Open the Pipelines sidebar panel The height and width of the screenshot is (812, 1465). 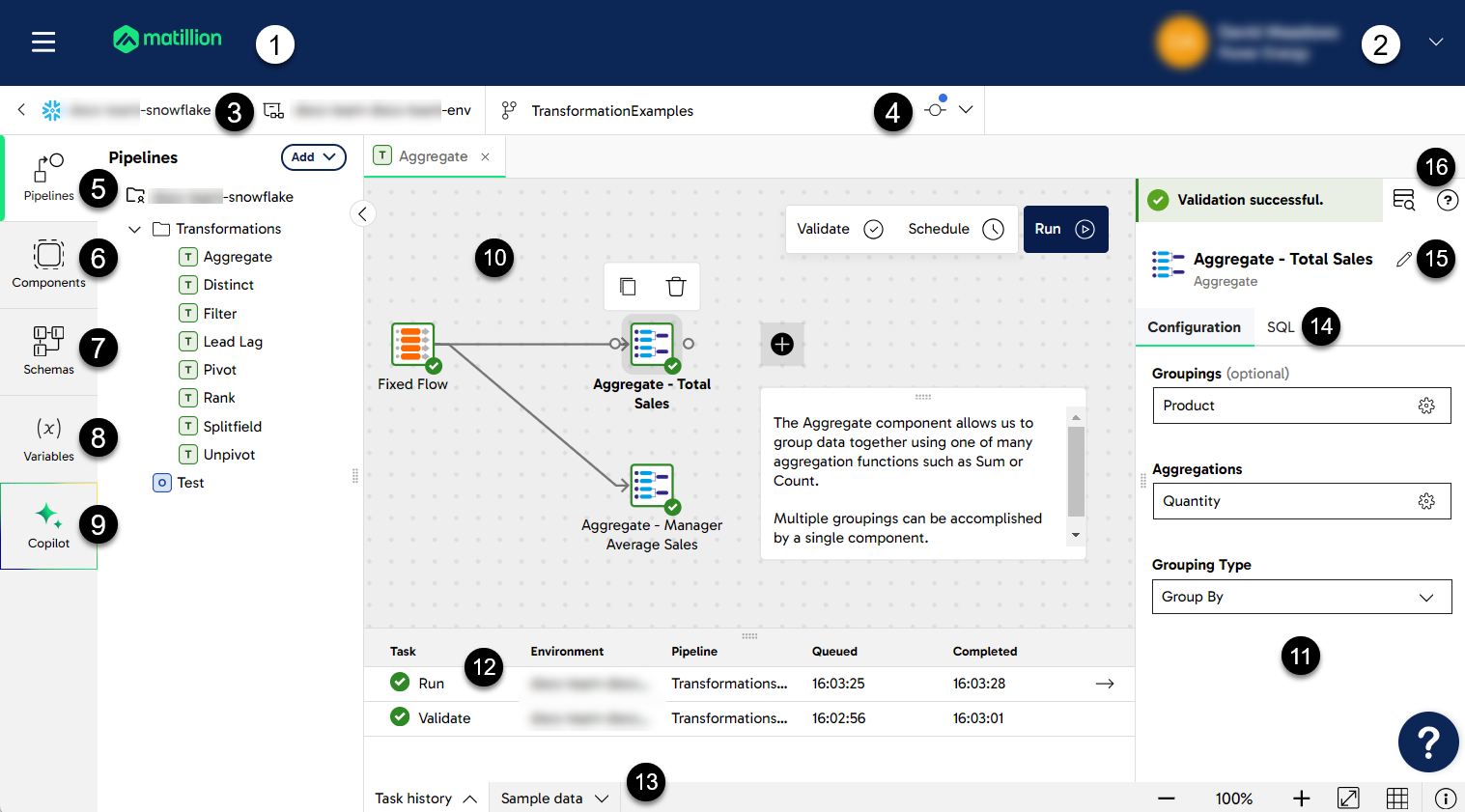(x=48, y=178)
